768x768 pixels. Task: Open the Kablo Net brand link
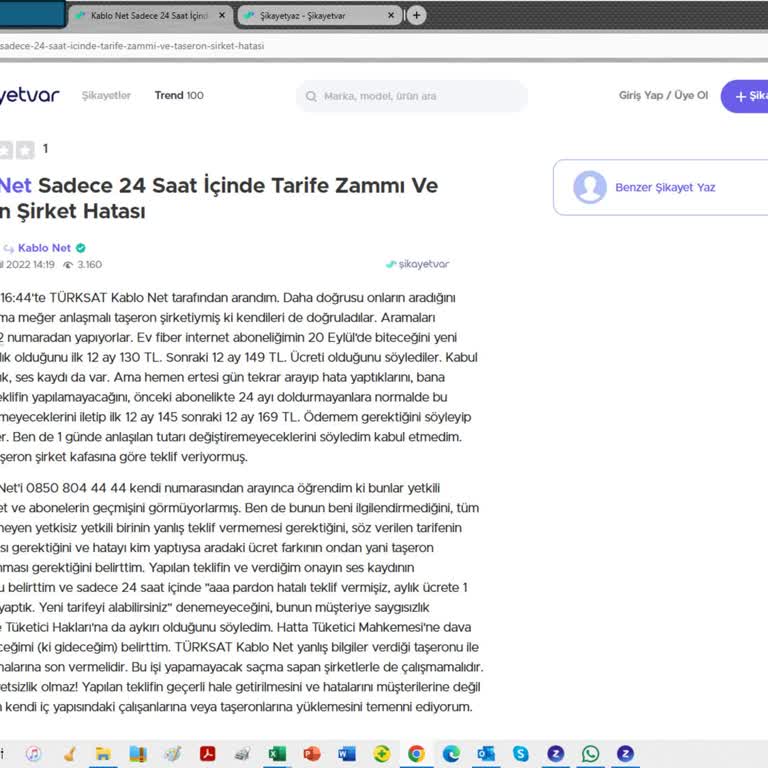(45, 248)
